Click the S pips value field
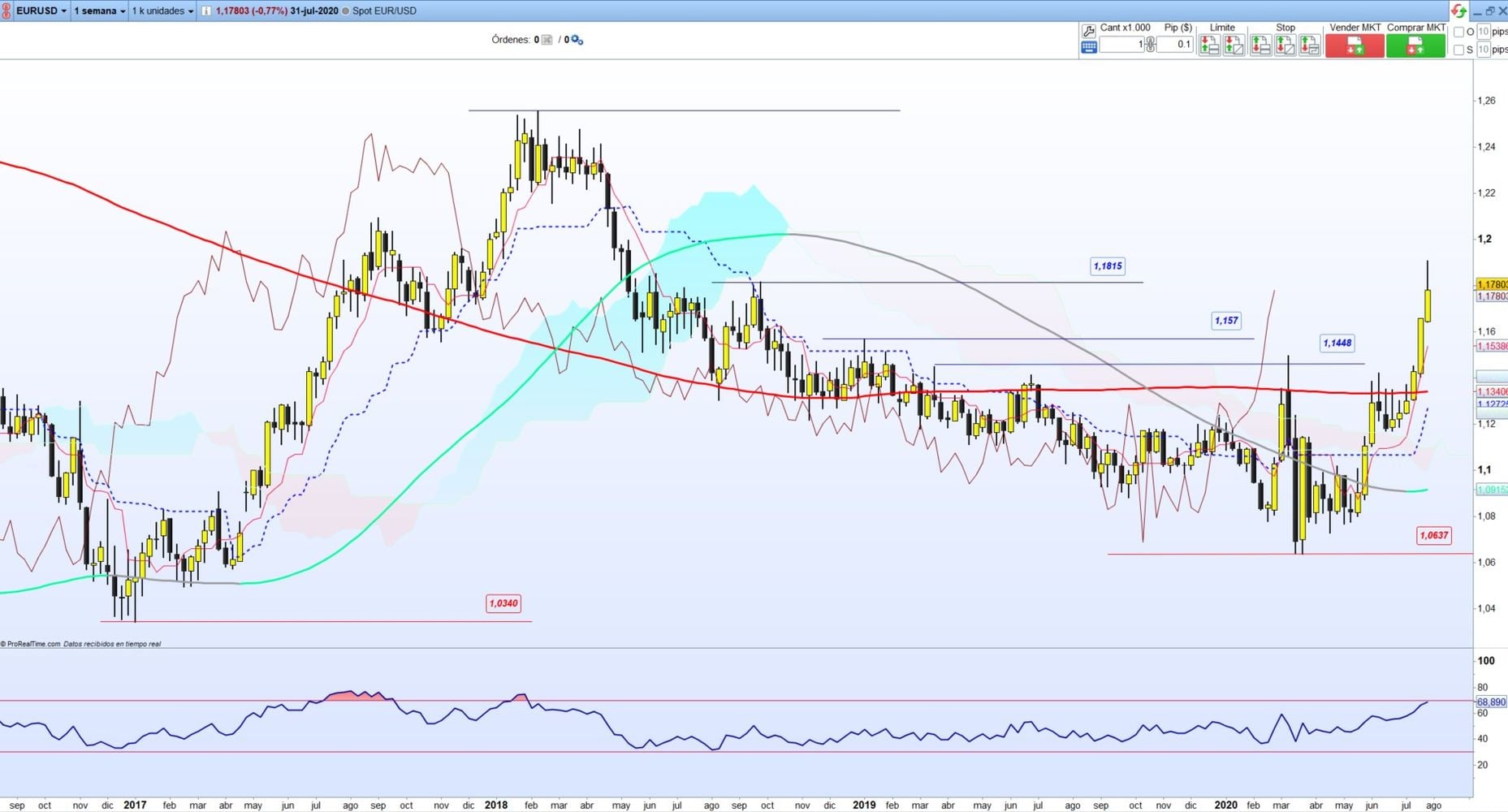The width and height of the screenshot is (1508, 812). click(1483, 50)
